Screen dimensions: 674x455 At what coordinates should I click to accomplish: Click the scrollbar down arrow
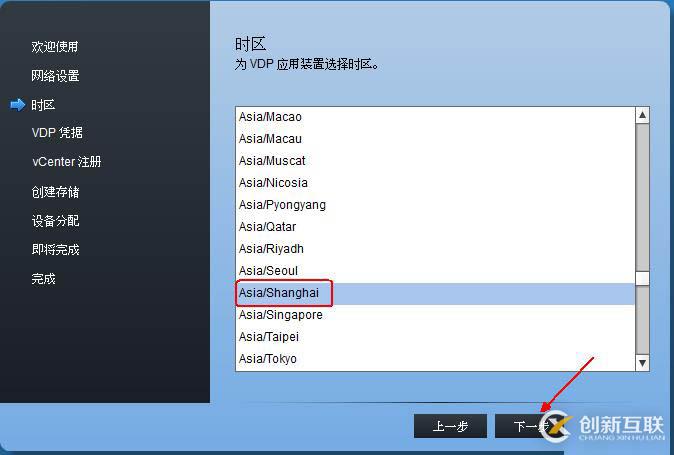[x=642, y=363]
